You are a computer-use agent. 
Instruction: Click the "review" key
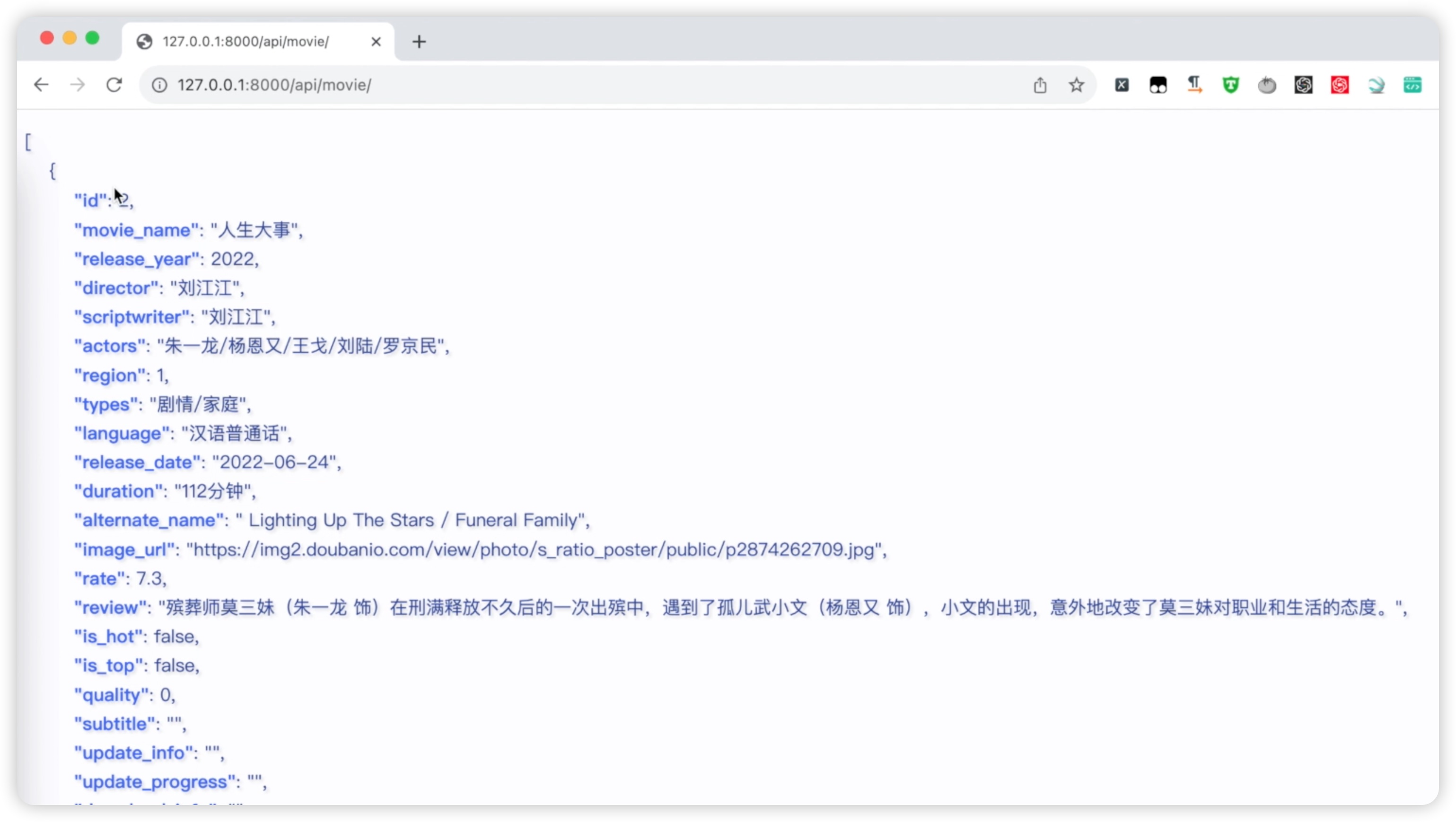click(111, 608)
